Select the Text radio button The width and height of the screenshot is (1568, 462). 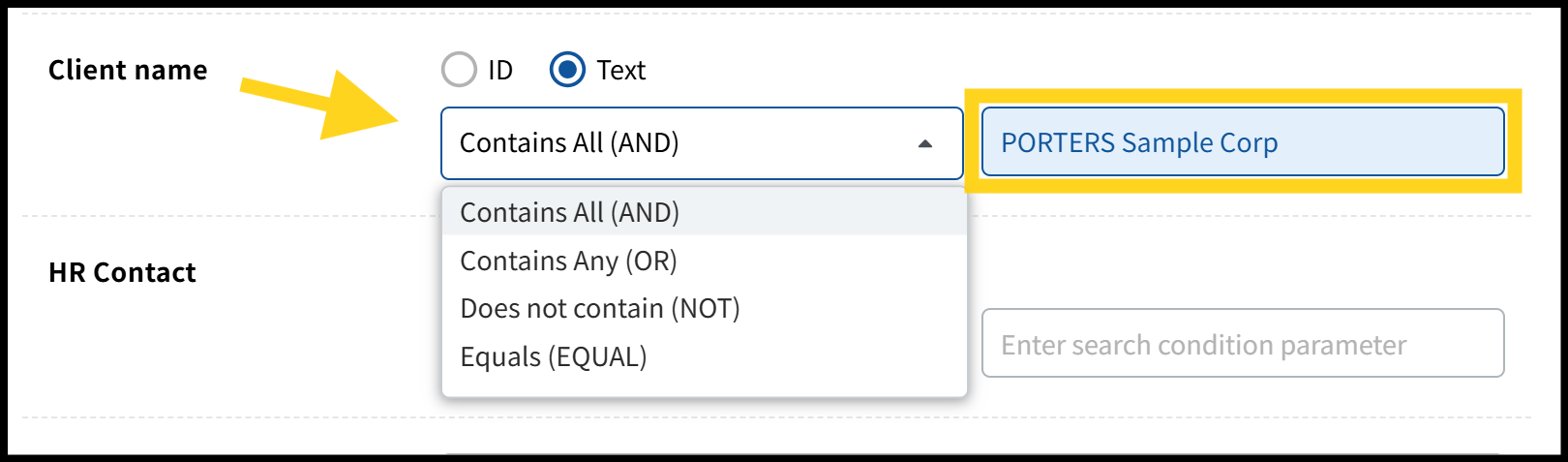[567, 70]
